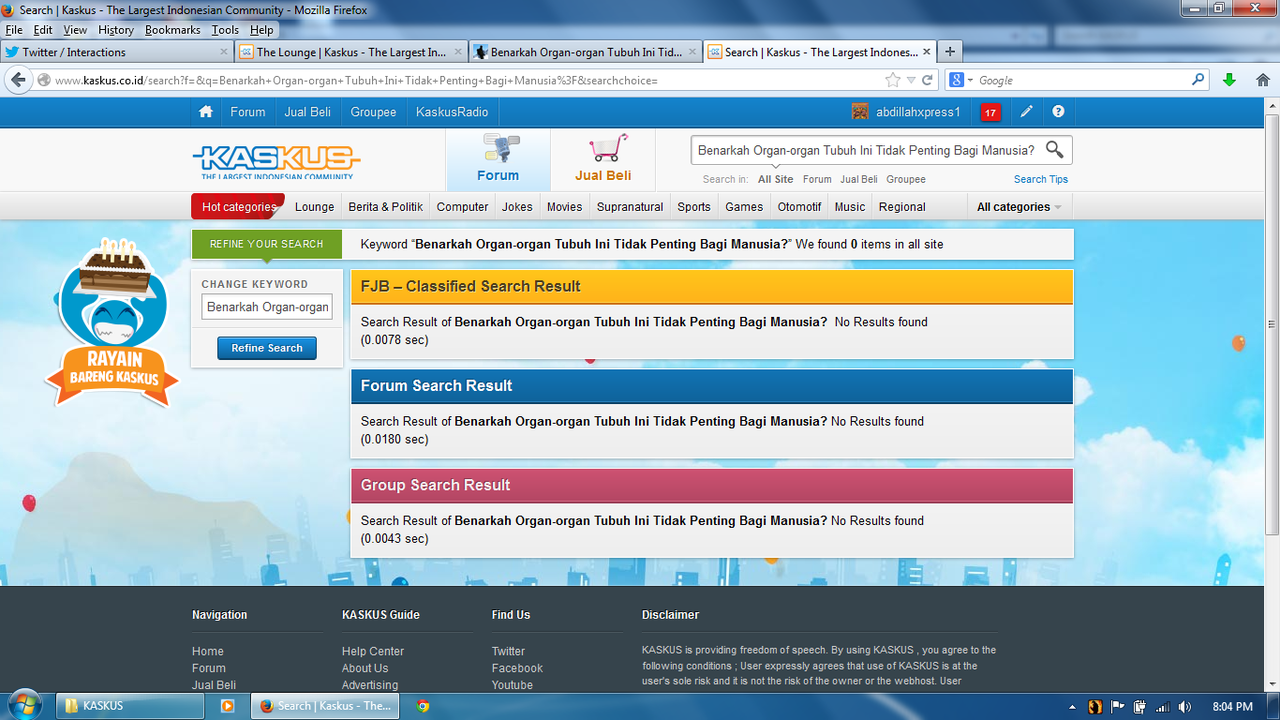
Task: Switch to The Lounge | Kaskus tab
Action: pyautogui.click(x=352, y=52)
